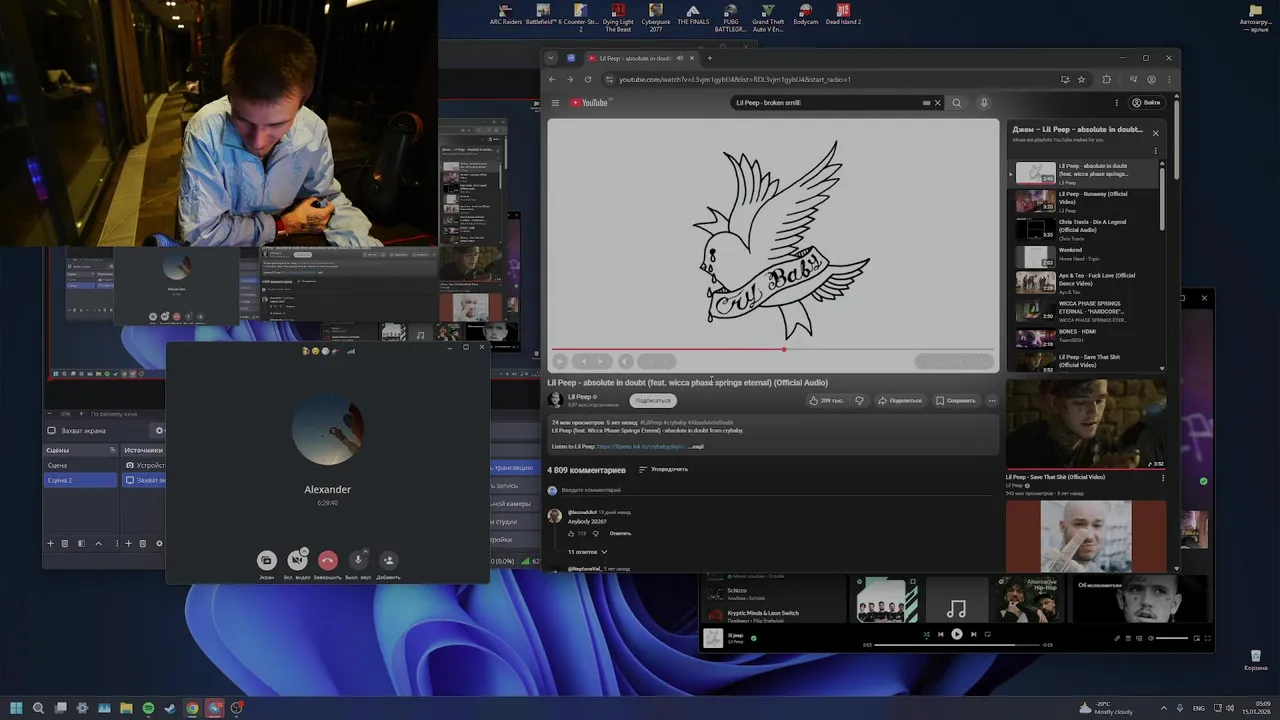Image resolution: width=1280 pixels, height=720 pixels.
Task: Expand camera options arrow in call
Action: (x=305, y=551)
